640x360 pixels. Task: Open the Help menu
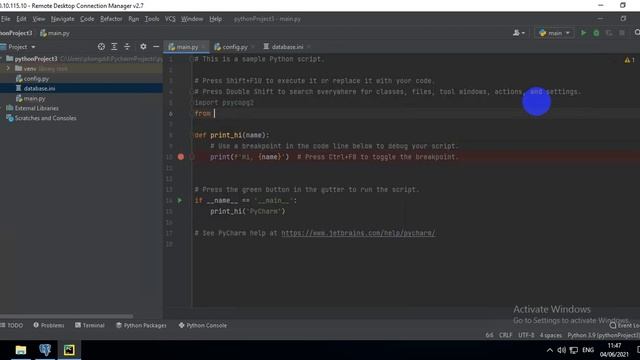(x=216, y=19)
